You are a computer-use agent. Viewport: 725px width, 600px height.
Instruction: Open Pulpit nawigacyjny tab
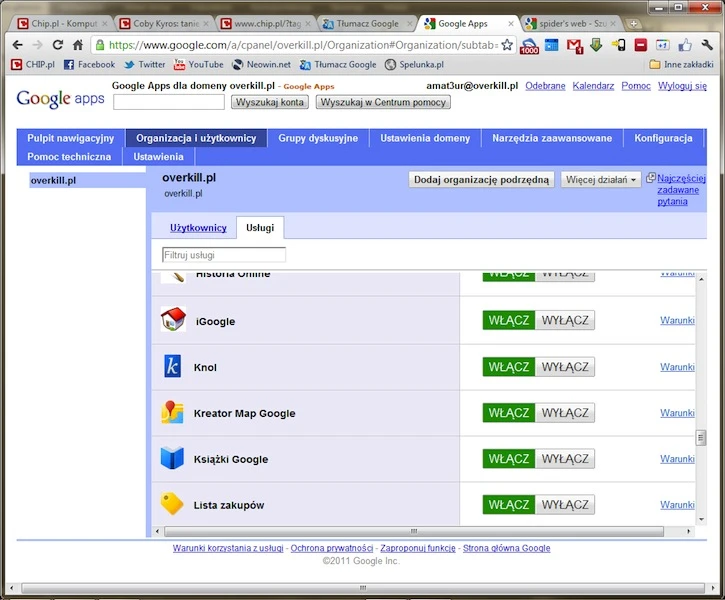(x=71, y=138)
